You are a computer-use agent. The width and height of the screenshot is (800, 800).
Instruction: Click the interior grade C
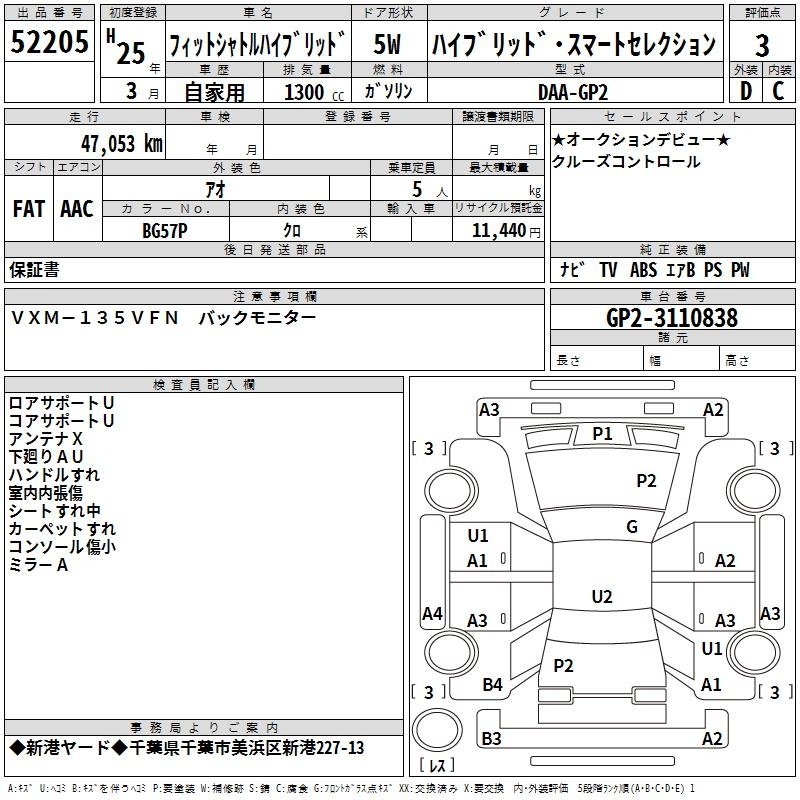tap(778, 91)
